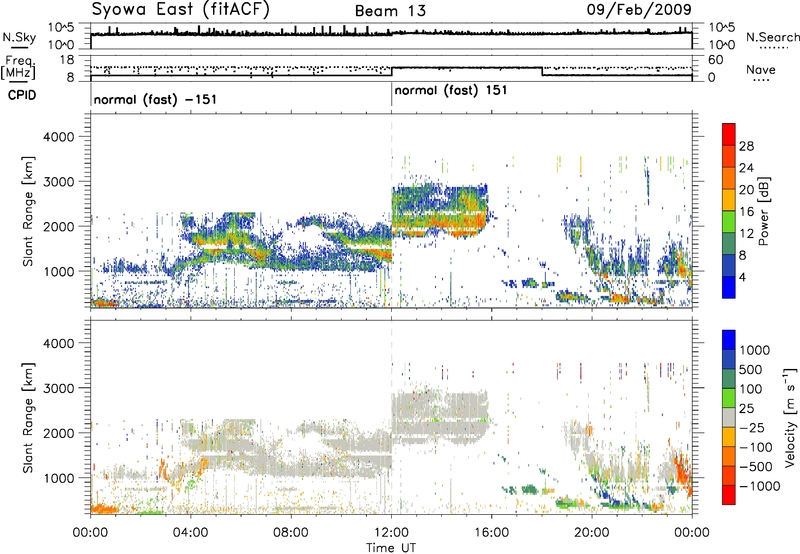This screenshot has width=800, height=554.
Task: Select Velocity segment between -500 and -1000
Action: (729, 475)
